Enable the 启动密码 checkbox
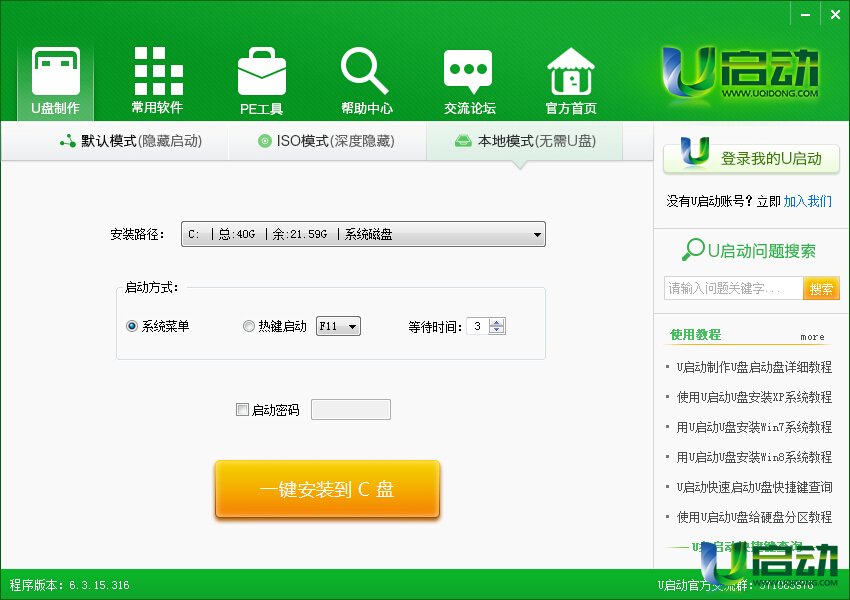The height and width of the screenshot is (600, 850). pos(242,409)
